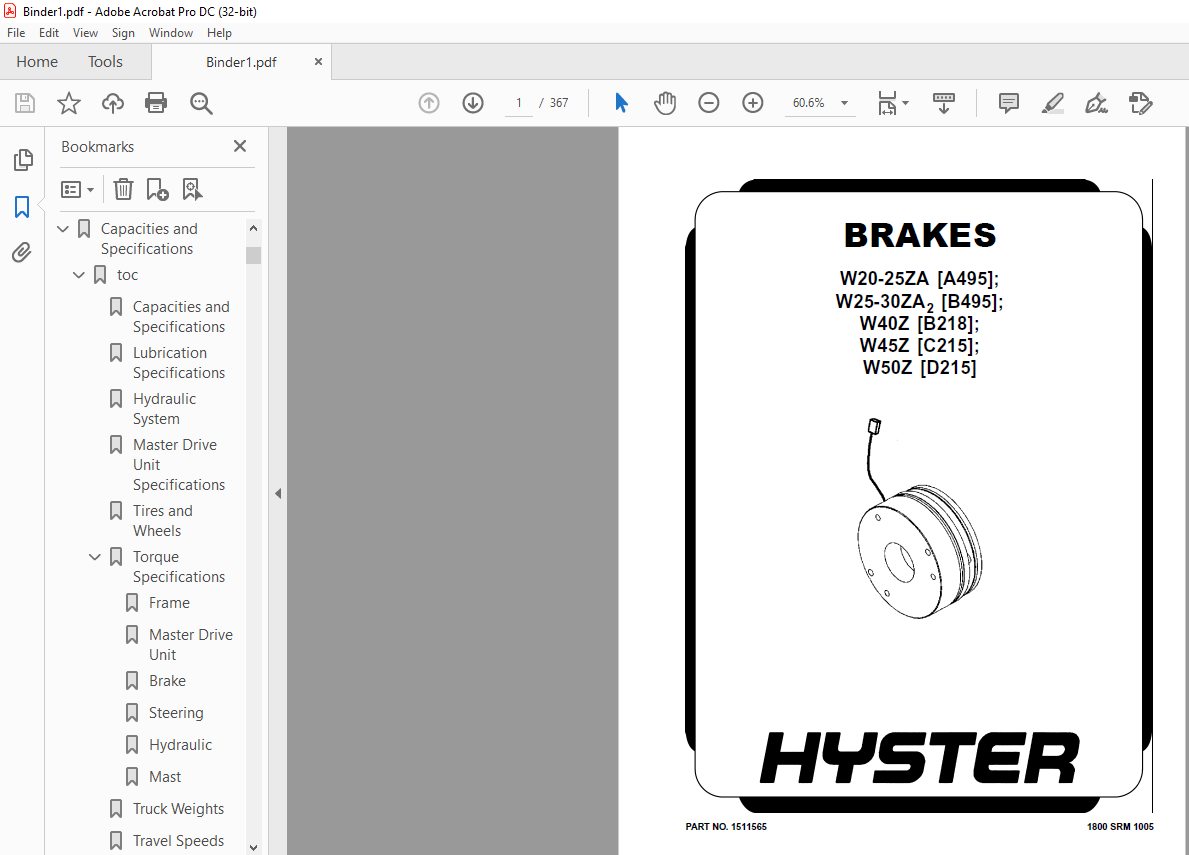This screenshot has width=1189, height=855.
Task: Add a comment sticky note
Action: pos(1009,103)
